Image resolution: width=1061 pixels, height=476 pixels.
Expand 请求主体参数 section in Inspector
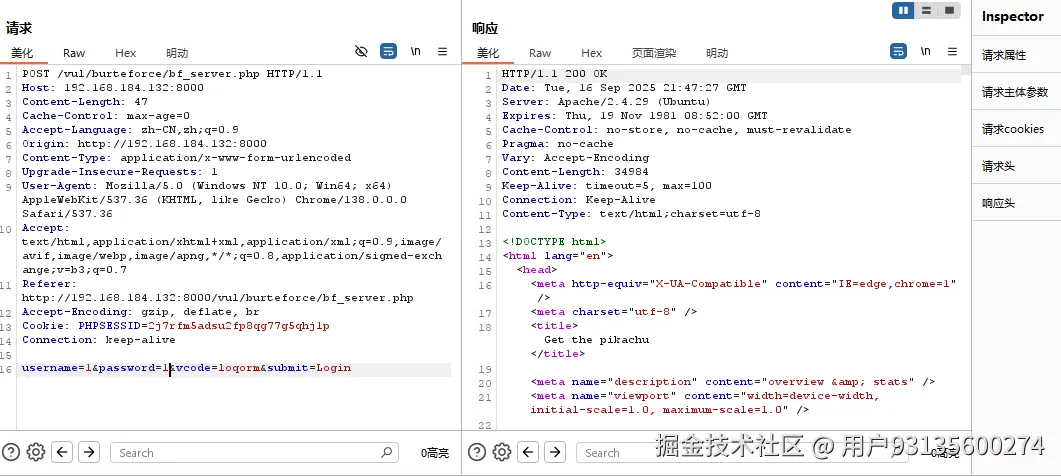[x=1016, y=92]
